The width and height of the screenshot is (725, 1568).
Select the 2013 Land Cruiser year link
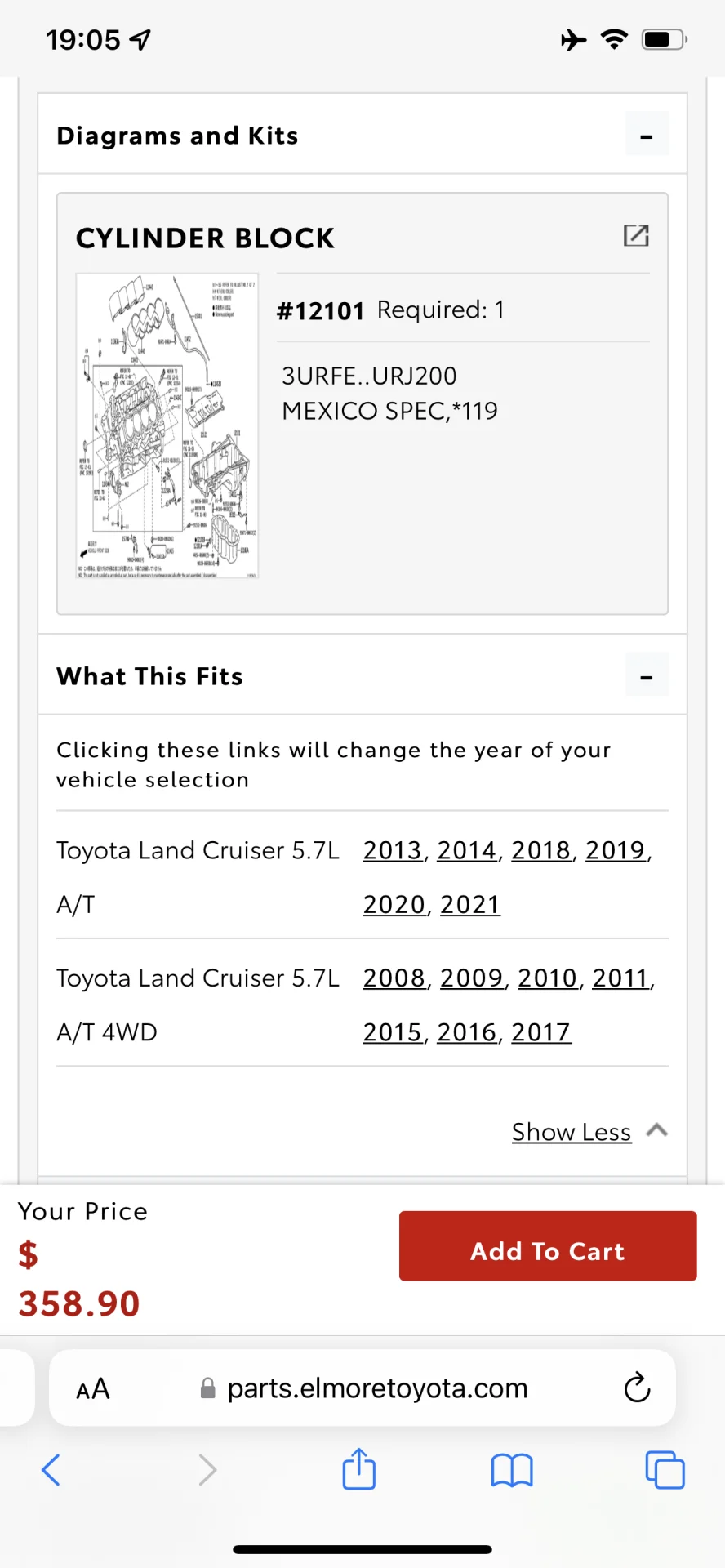tap(393, 850)
